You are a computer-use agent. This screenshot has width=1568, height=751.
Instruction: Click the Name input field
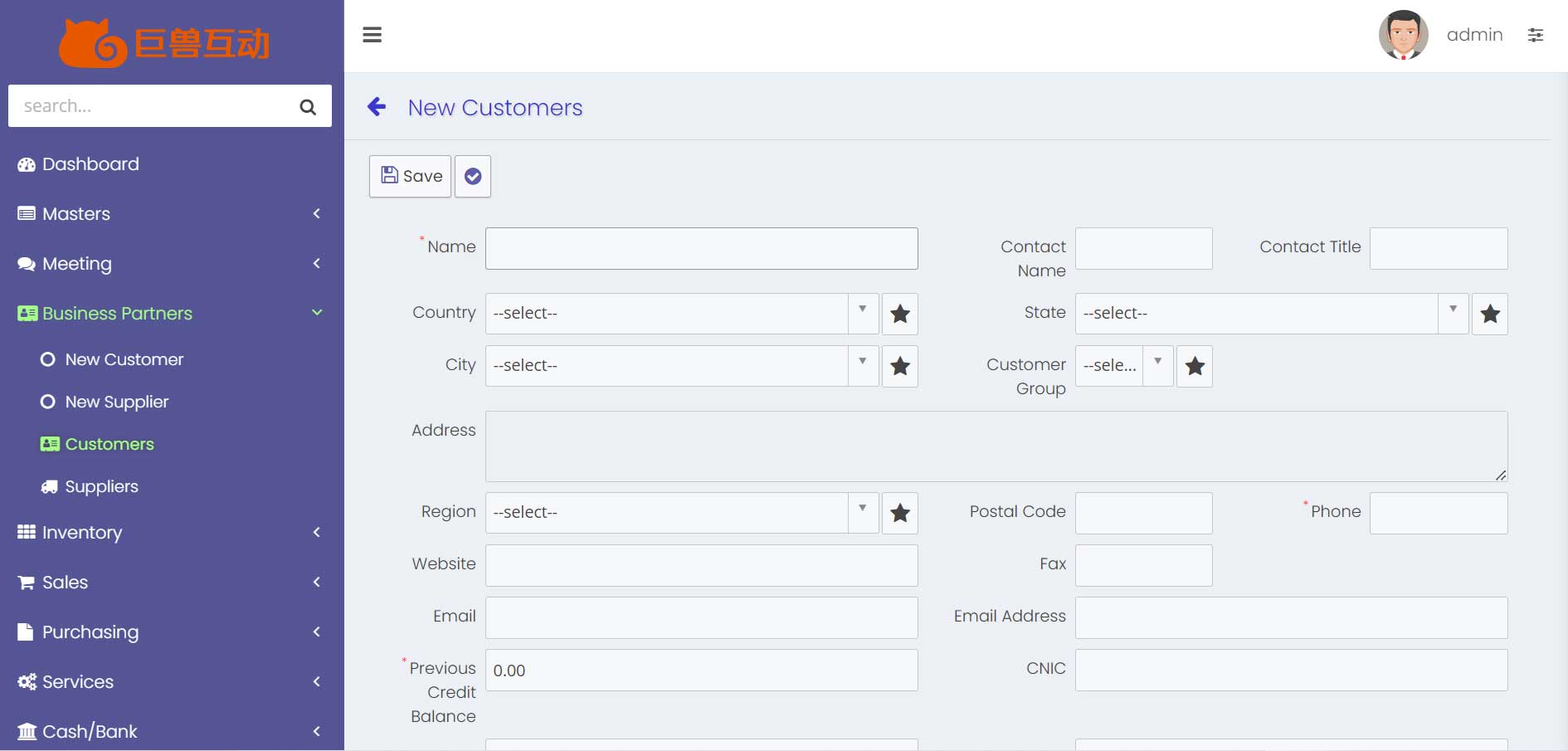pyautogui.click(x=702, y=248)
